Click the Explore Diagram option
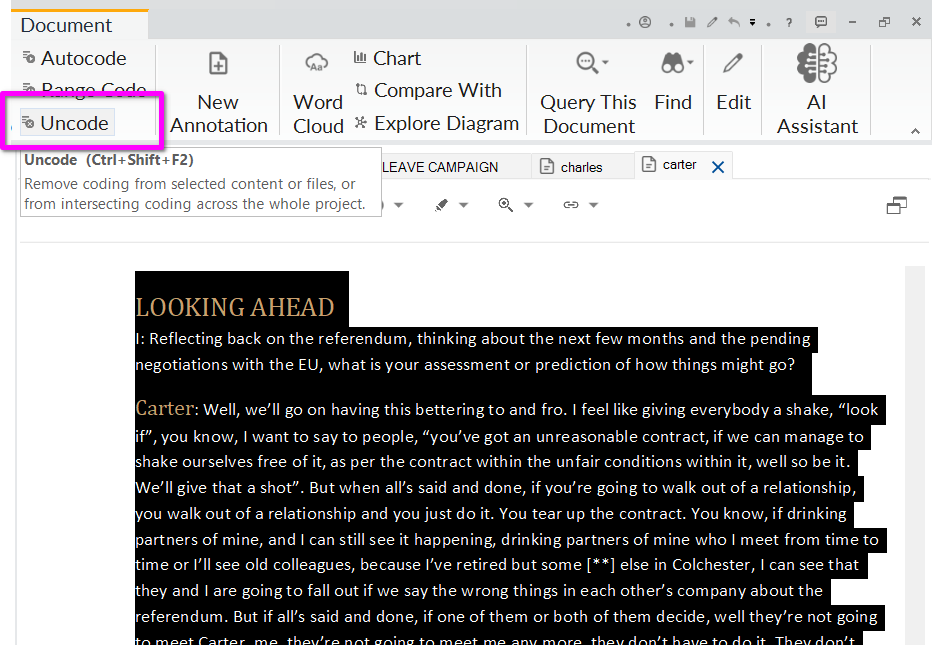Image resolution: width=932 pixels, height=645 pixels. point(436,123)
